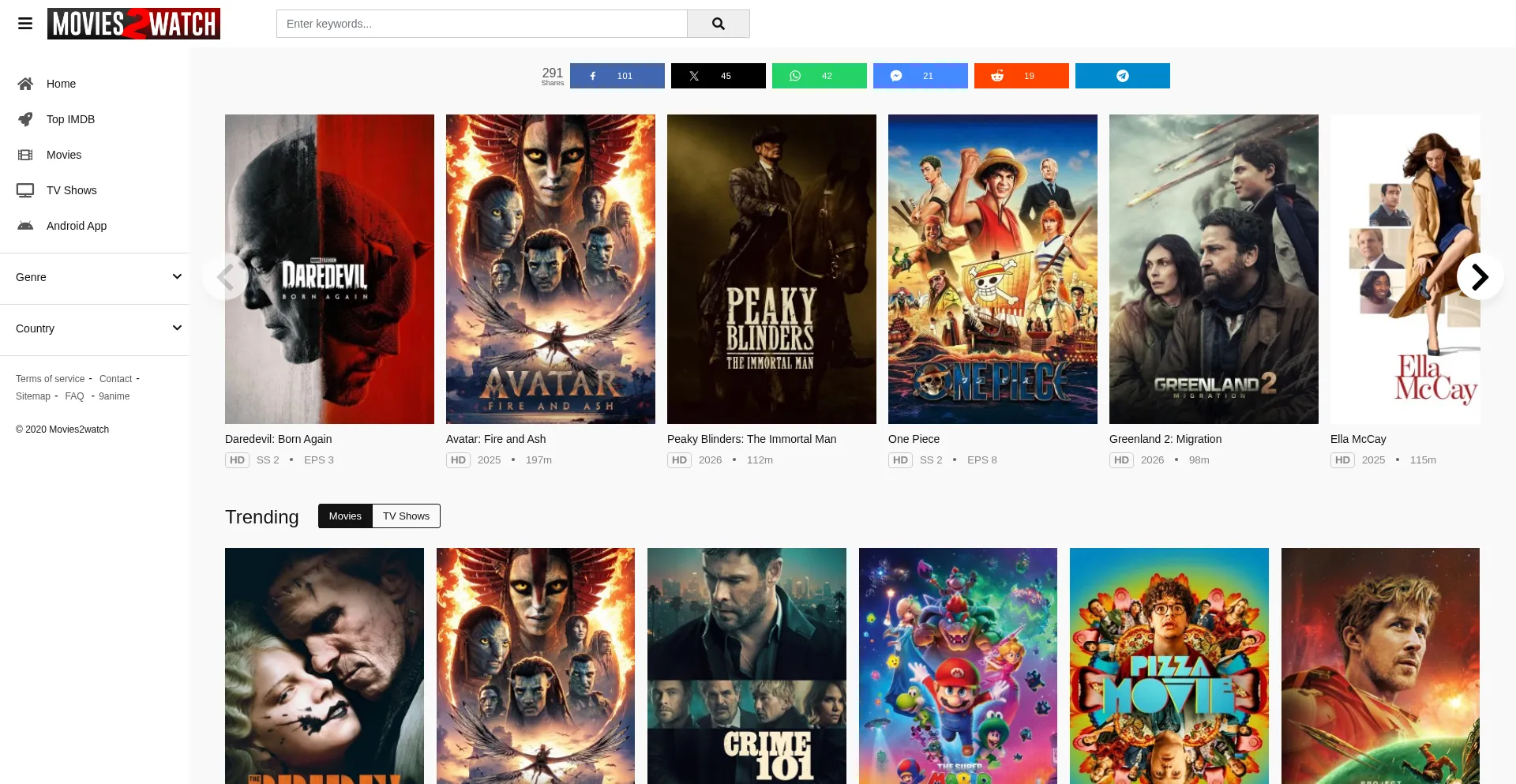The width and height of the screenshot is (1516, 784).
Task: Click 98m runtime under Greenland 2: Migration
Action: point(1199,460)
